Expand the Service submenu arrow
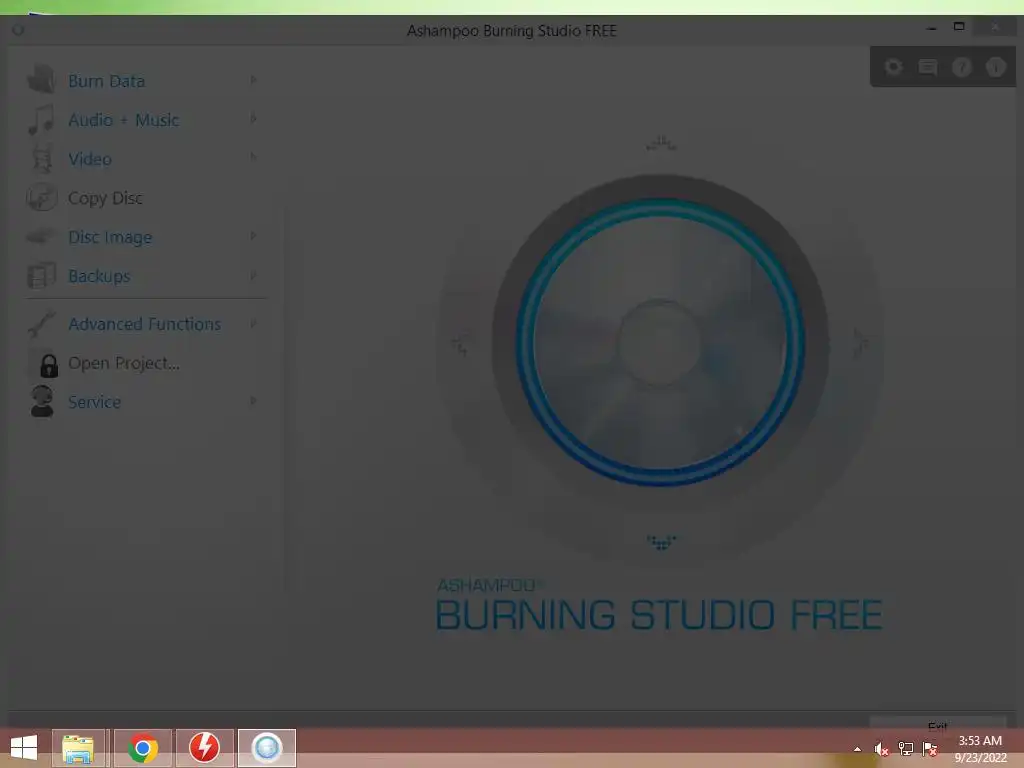 coord(253,400)
